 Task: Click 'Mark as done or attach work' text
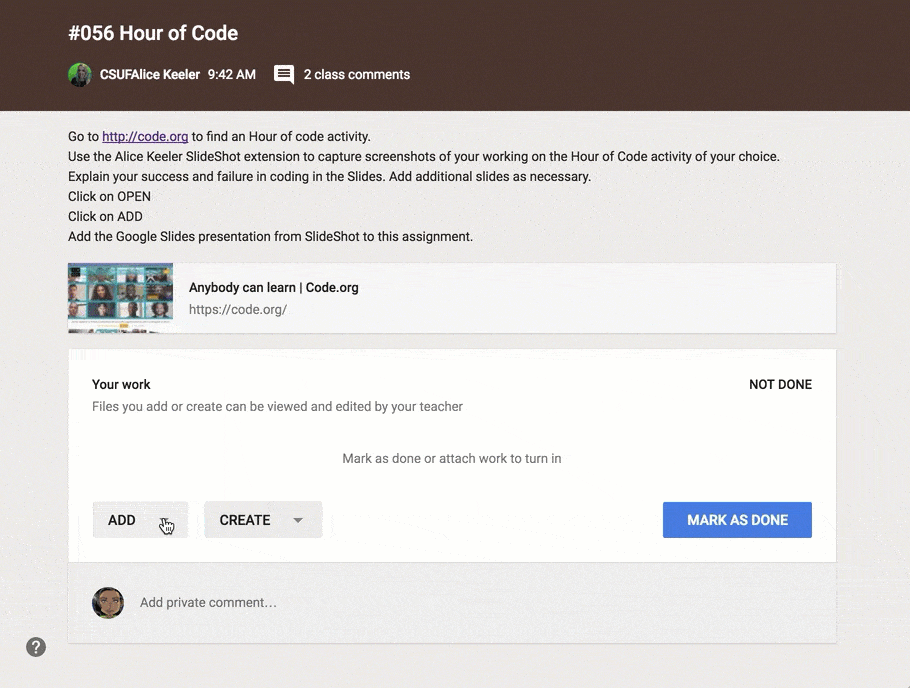(452, 459)
